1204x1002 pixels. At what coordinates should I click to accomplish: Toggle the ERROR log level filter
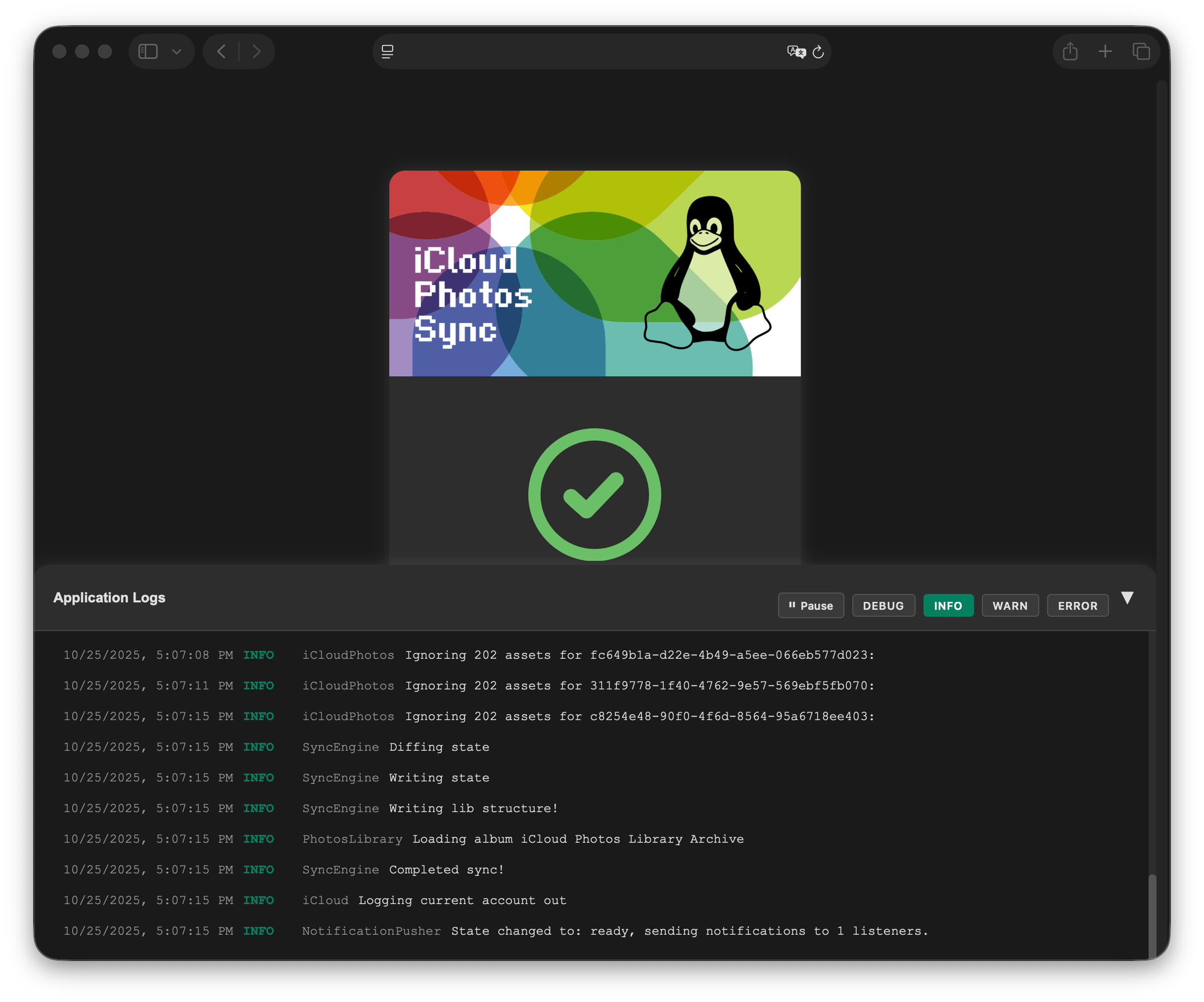pos(1077,605)
